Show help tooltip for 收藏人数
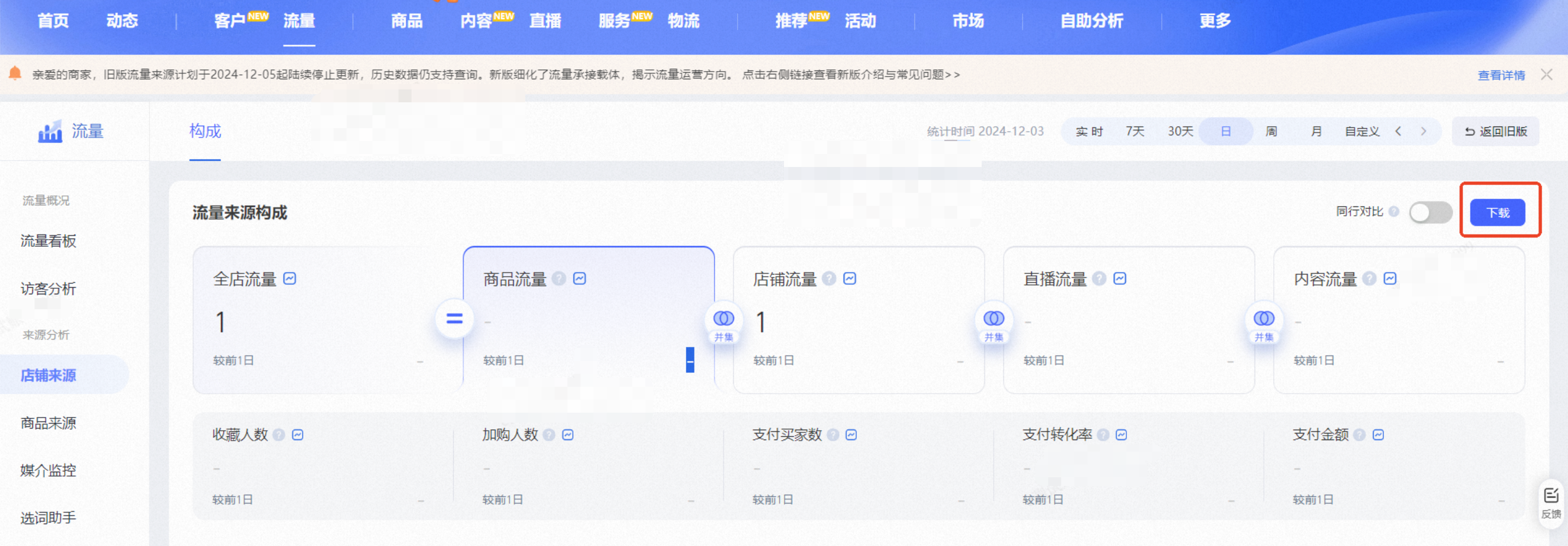This screenshot has height=546, width=1568. click(x=279, y=435)
